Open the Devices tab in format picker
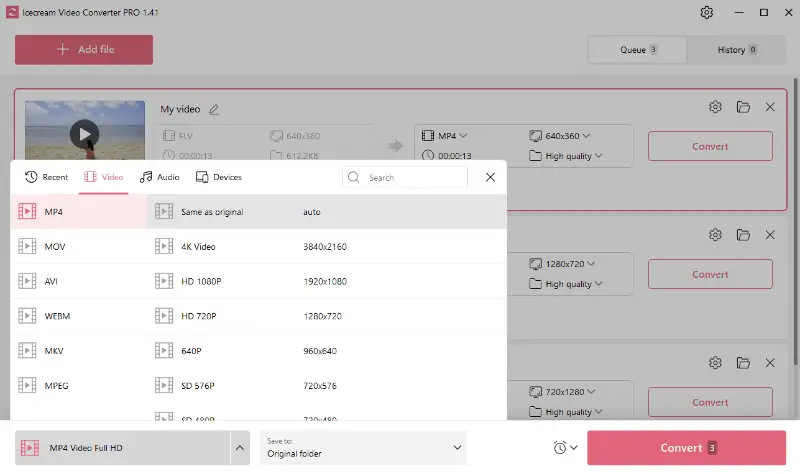800x474 pixels. point(219,177)
